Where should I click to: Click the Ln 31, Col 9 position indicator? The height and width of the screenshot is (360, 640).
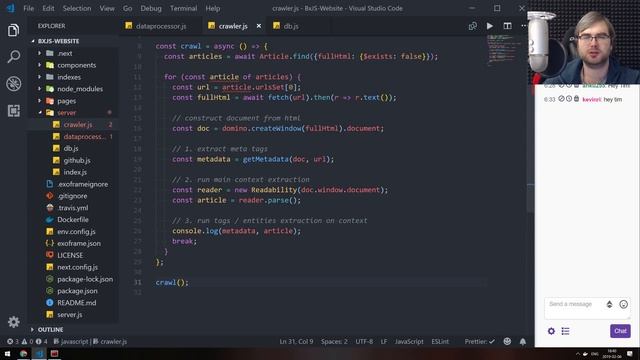tap(296, 342)
